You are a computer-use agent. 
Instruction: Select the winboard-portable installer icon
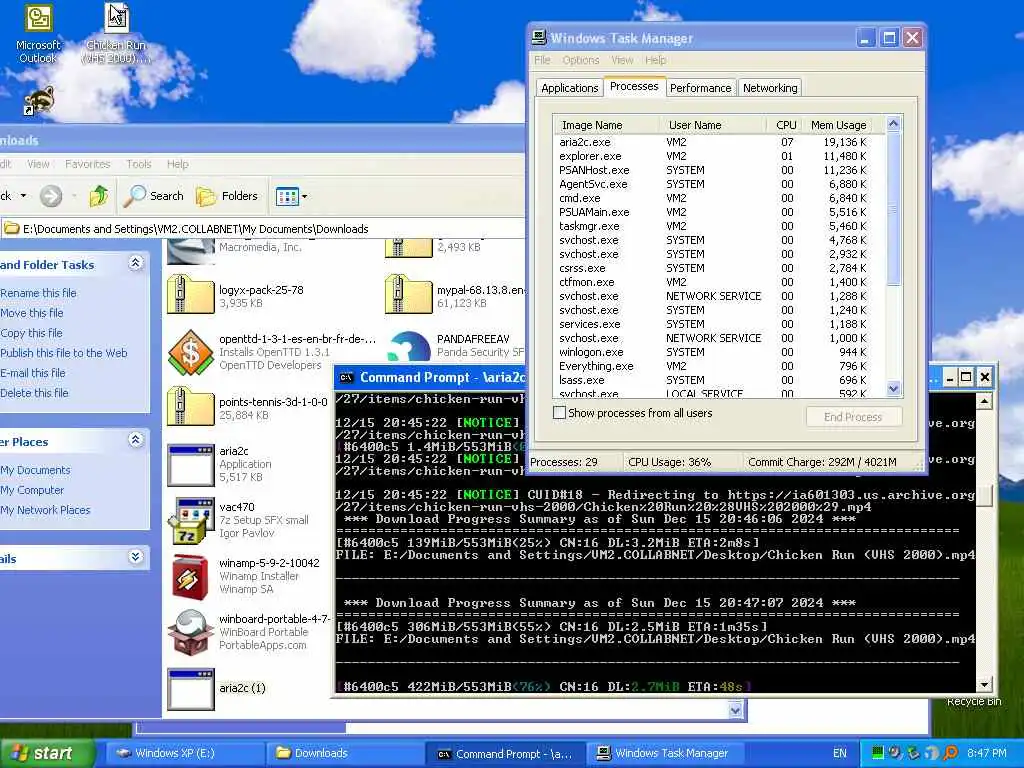click(x=190, y=632)
